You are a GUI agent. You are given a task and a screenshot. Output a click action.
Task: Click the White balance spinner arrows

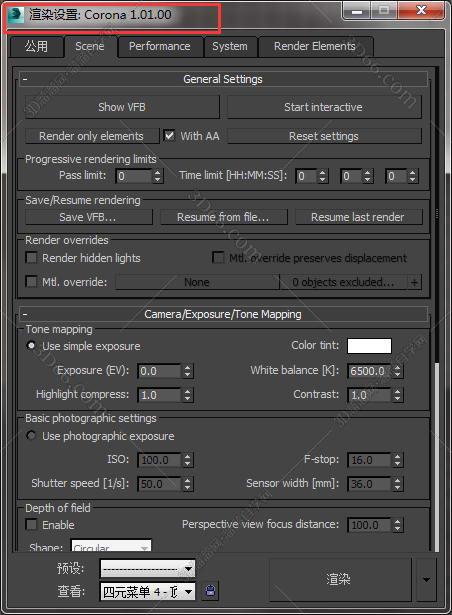pyautogui.click(x=397, y=371)
